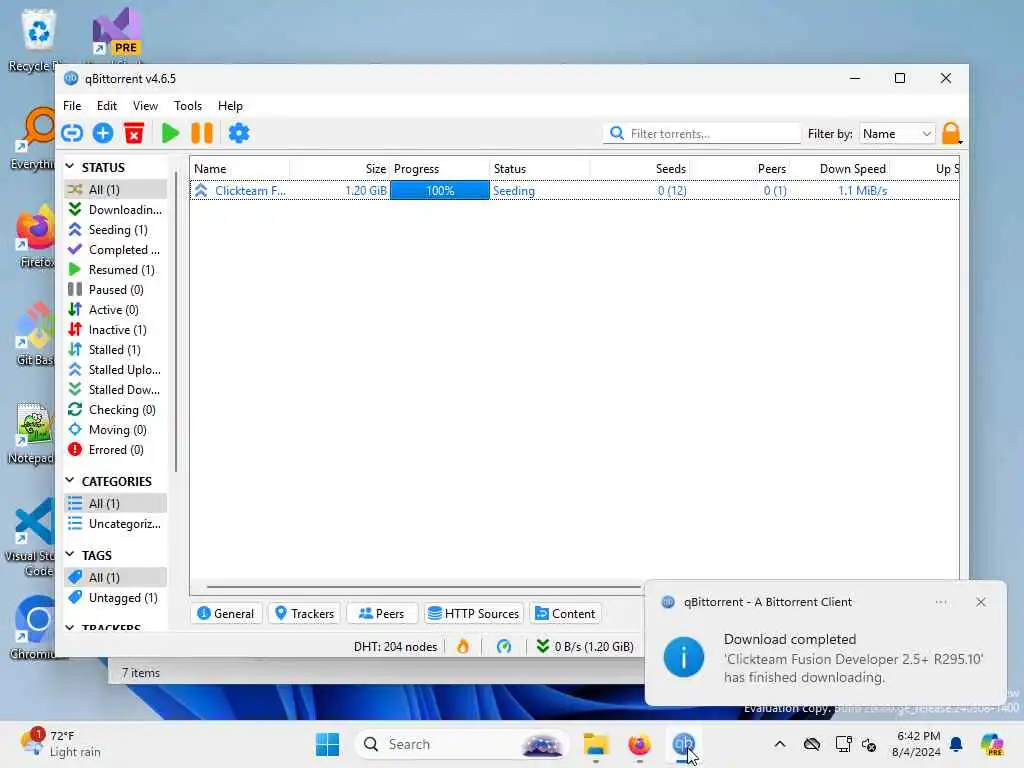Sort torrents by Size column header
1024x768 pixels.
click(x=340, y=168)
